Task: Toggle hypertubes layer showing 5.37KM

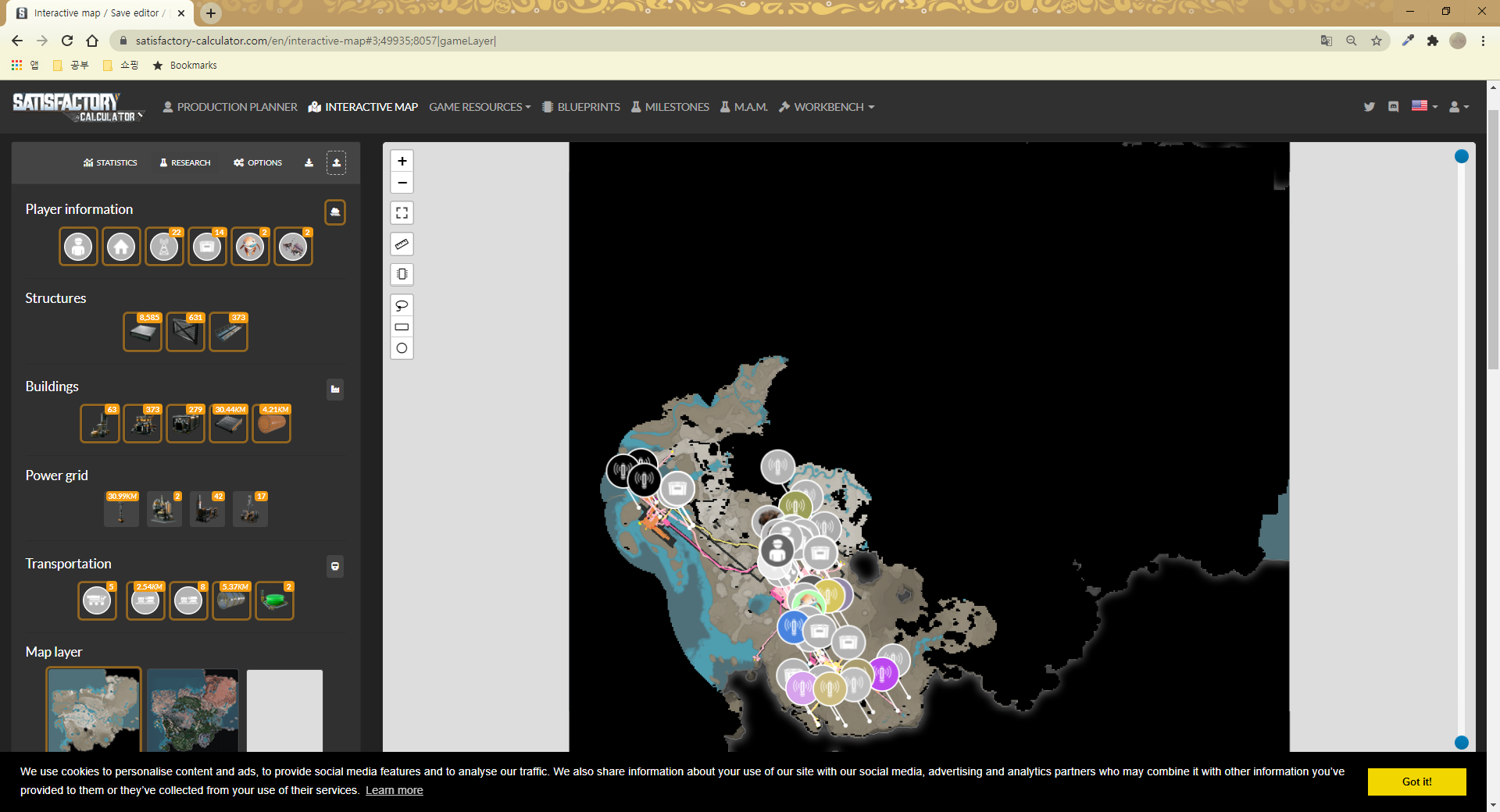Action: click(232, 600)
